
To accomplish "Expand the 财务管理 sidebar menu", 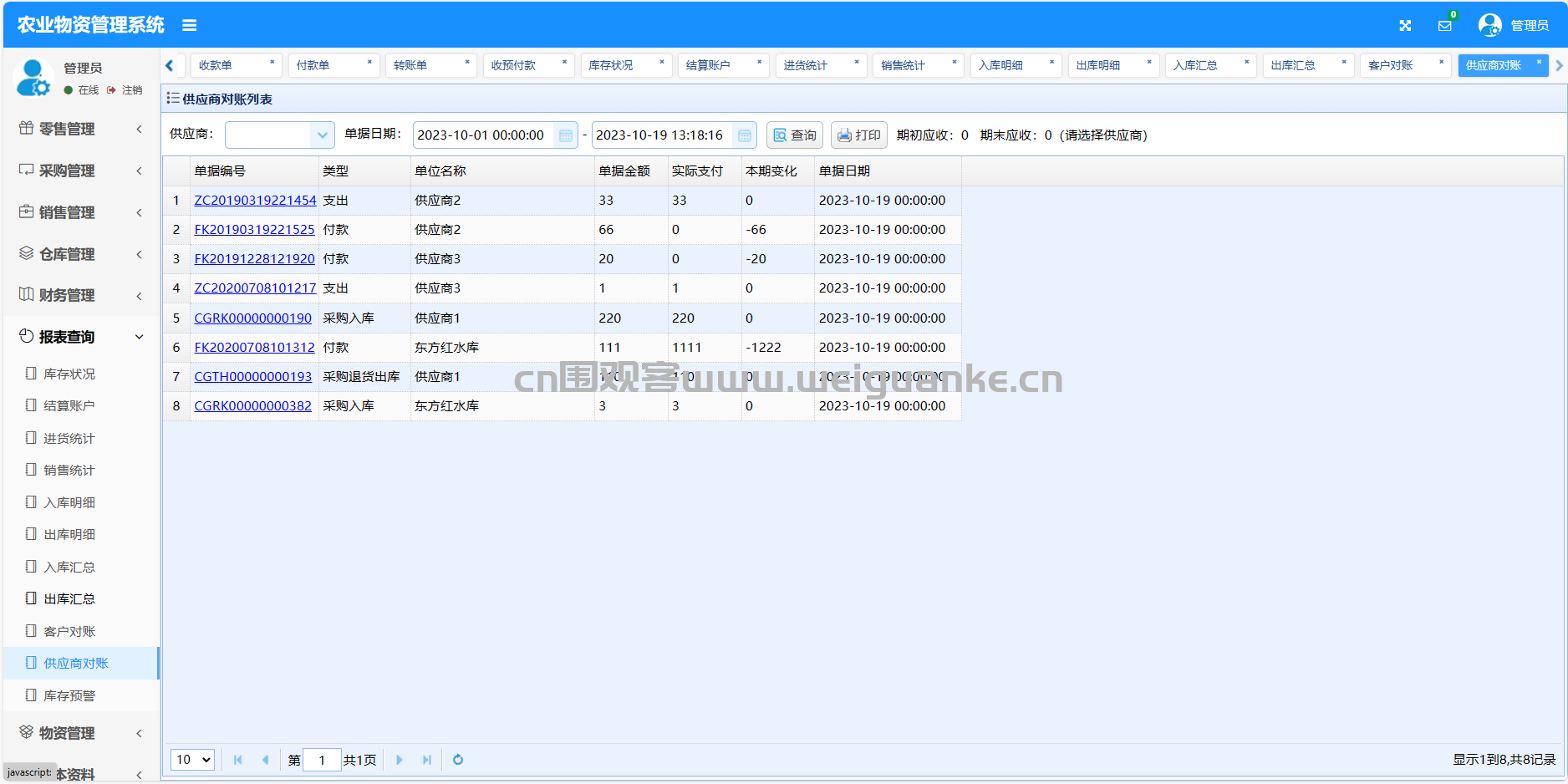I will pos(80,296).
